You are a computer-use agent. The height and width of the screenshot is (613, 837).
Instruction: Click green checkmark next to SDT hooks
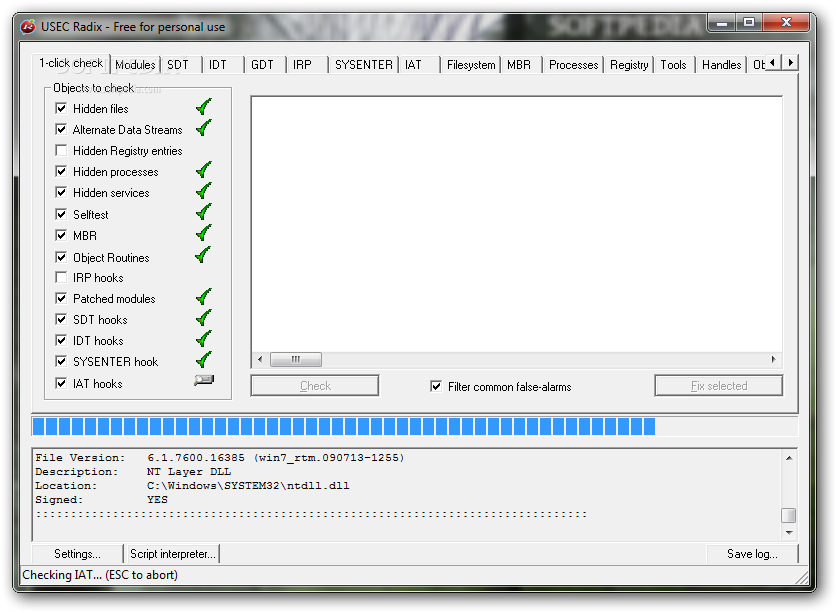(x=203, y=318)
